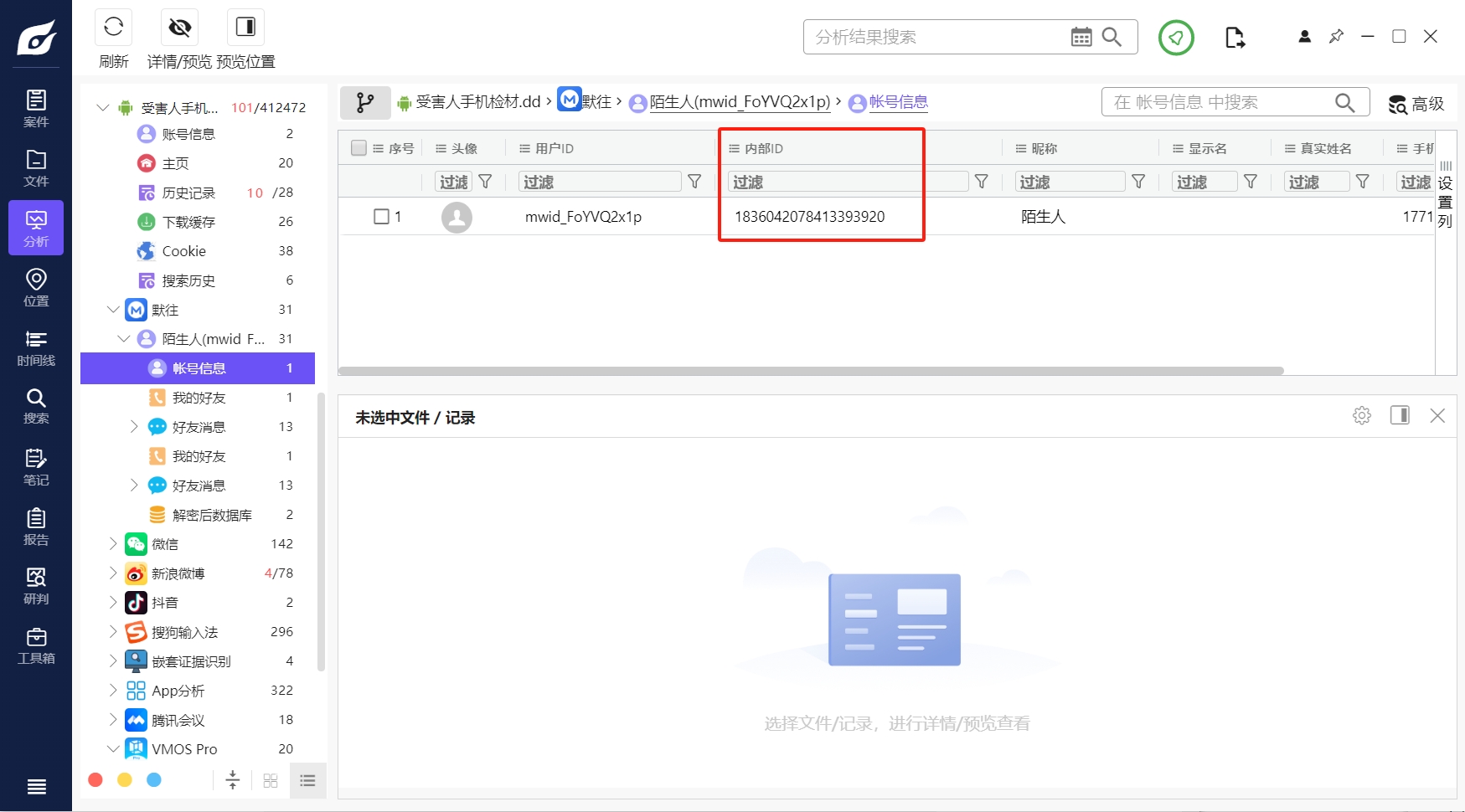
Task: Click the 真实姓名 column header
Action: point(1326,148)
